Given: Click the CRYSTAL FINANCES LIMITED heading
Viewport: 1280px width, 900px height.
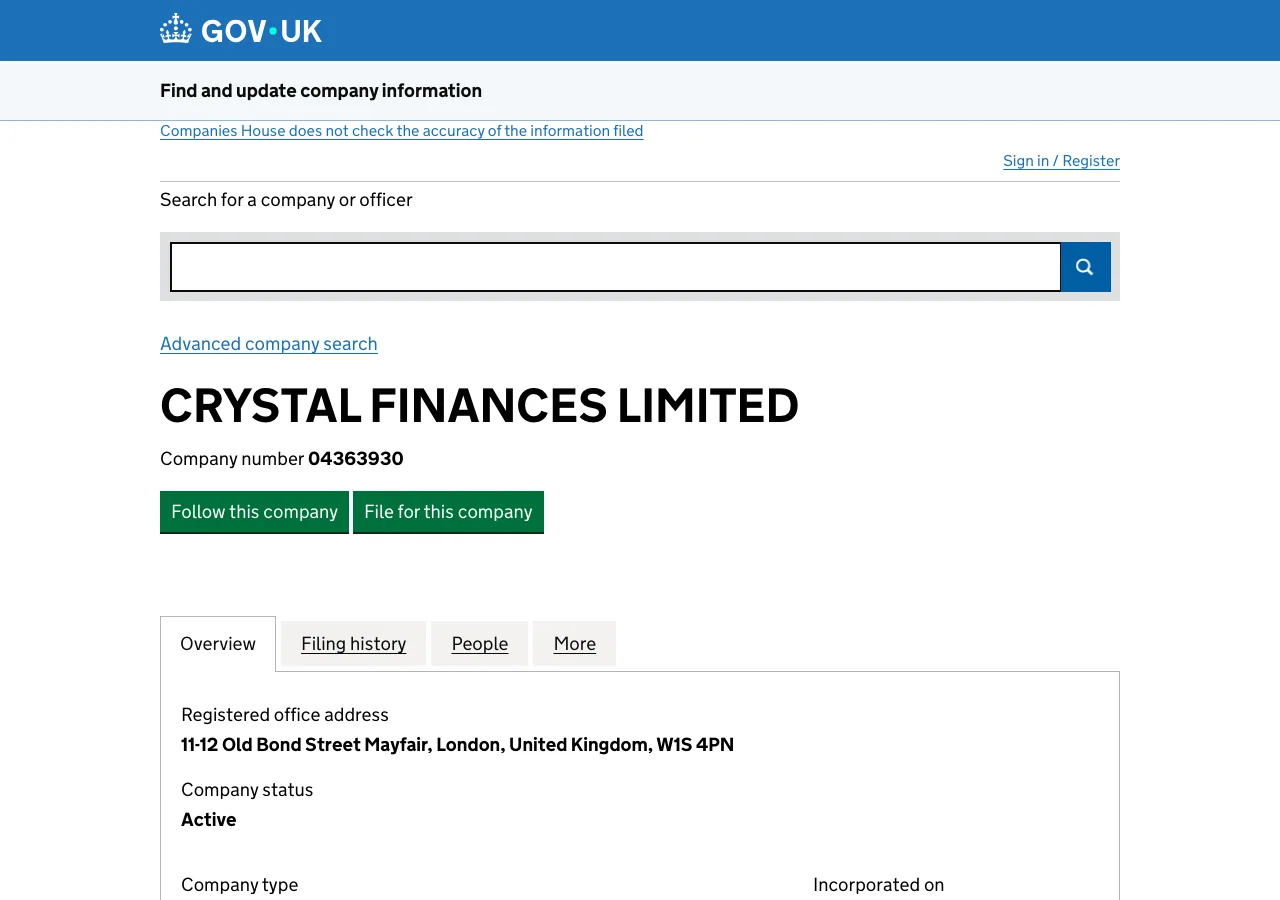Looking at the screenshot, I should 479,406.
